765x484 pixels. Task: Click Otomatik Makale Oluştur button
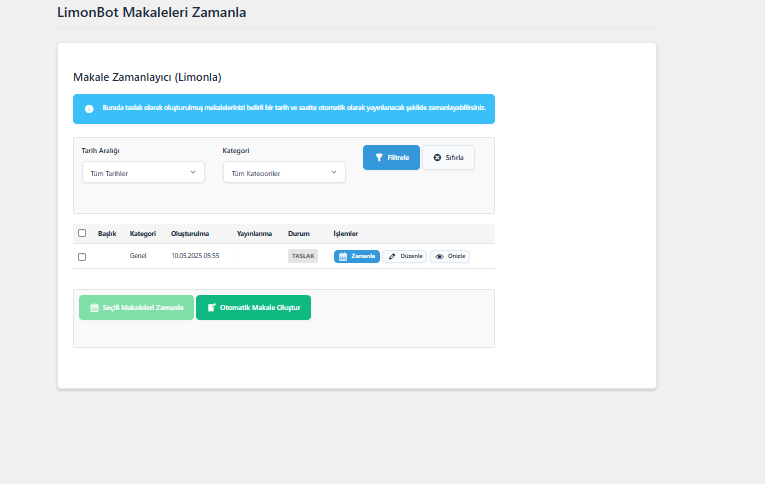coord(253,307)
